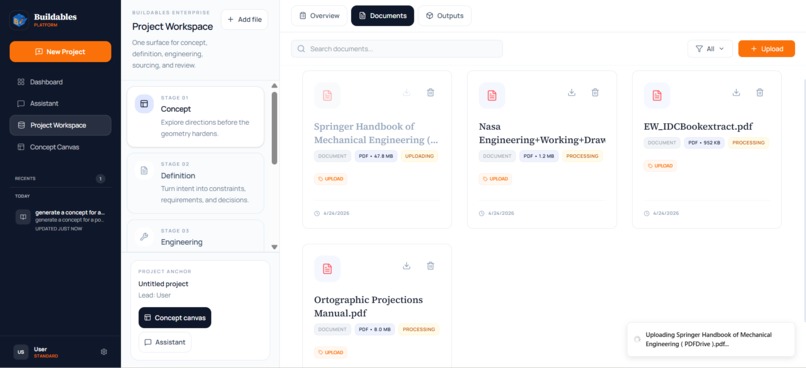Open the Assistant button in Project Anchor
806x368 pixels.
point(165,342)
